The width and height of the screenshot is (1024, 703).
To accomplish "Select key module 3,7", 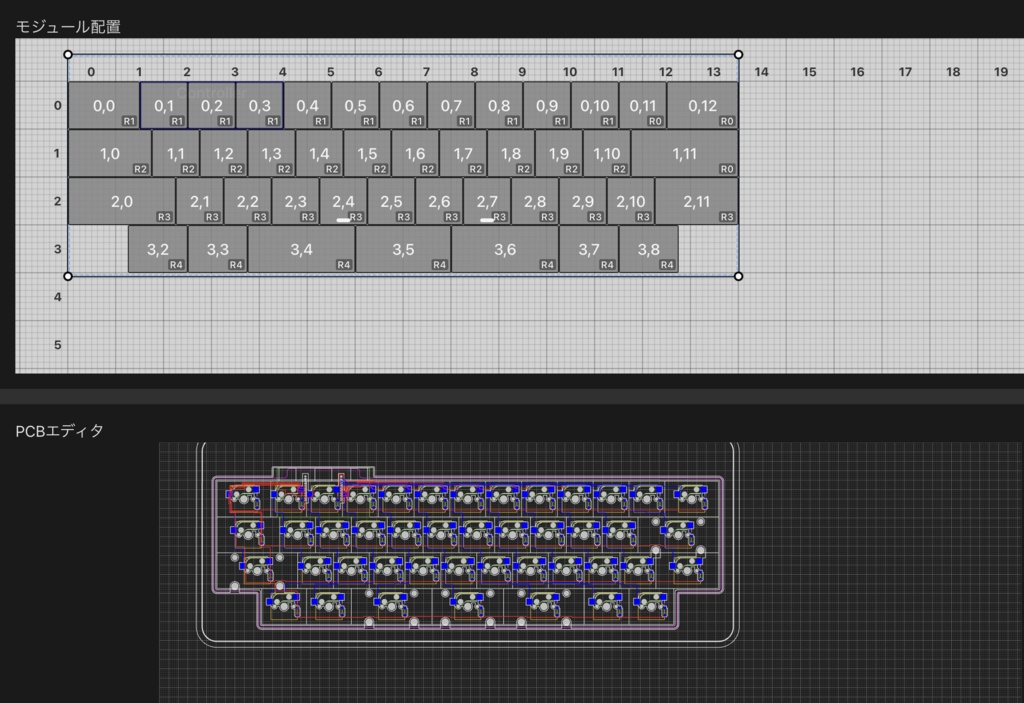I will [x=588, y=249].
